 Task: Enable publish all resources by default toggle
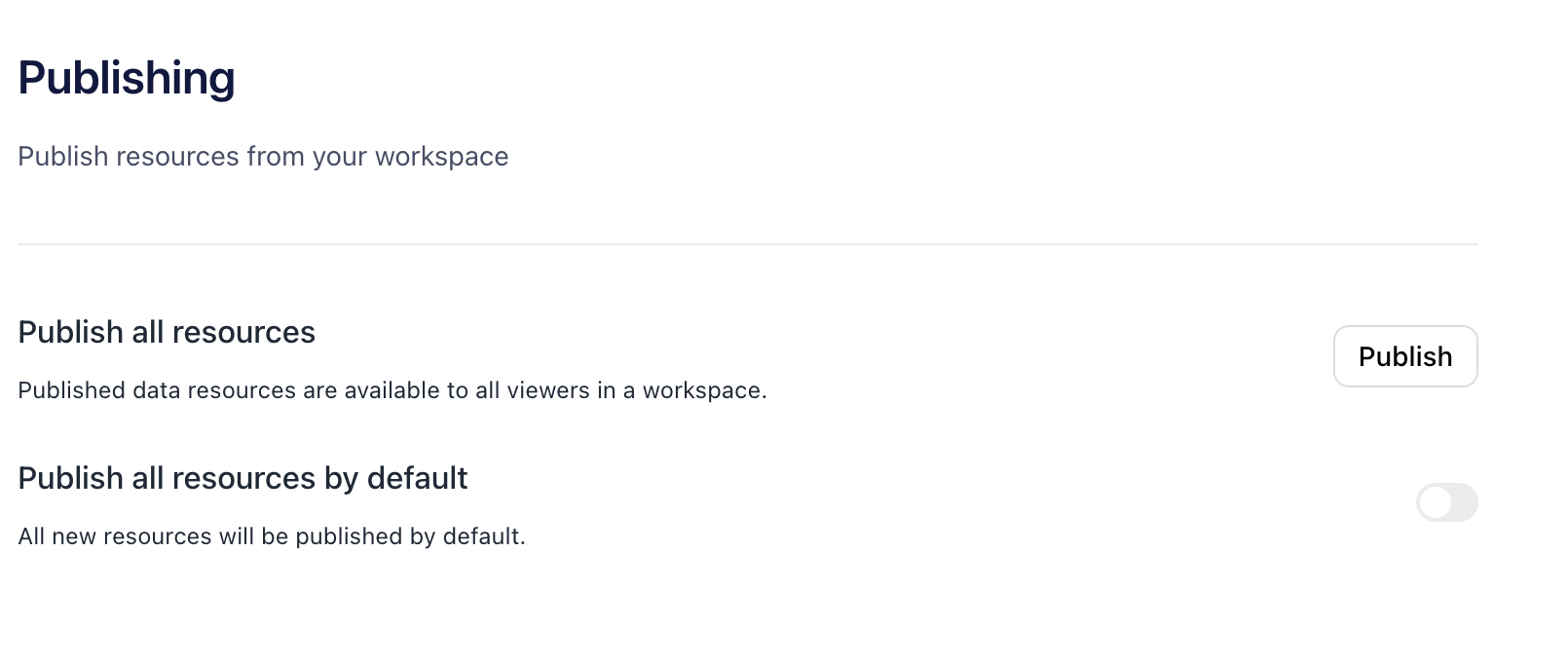[1446, 502]
